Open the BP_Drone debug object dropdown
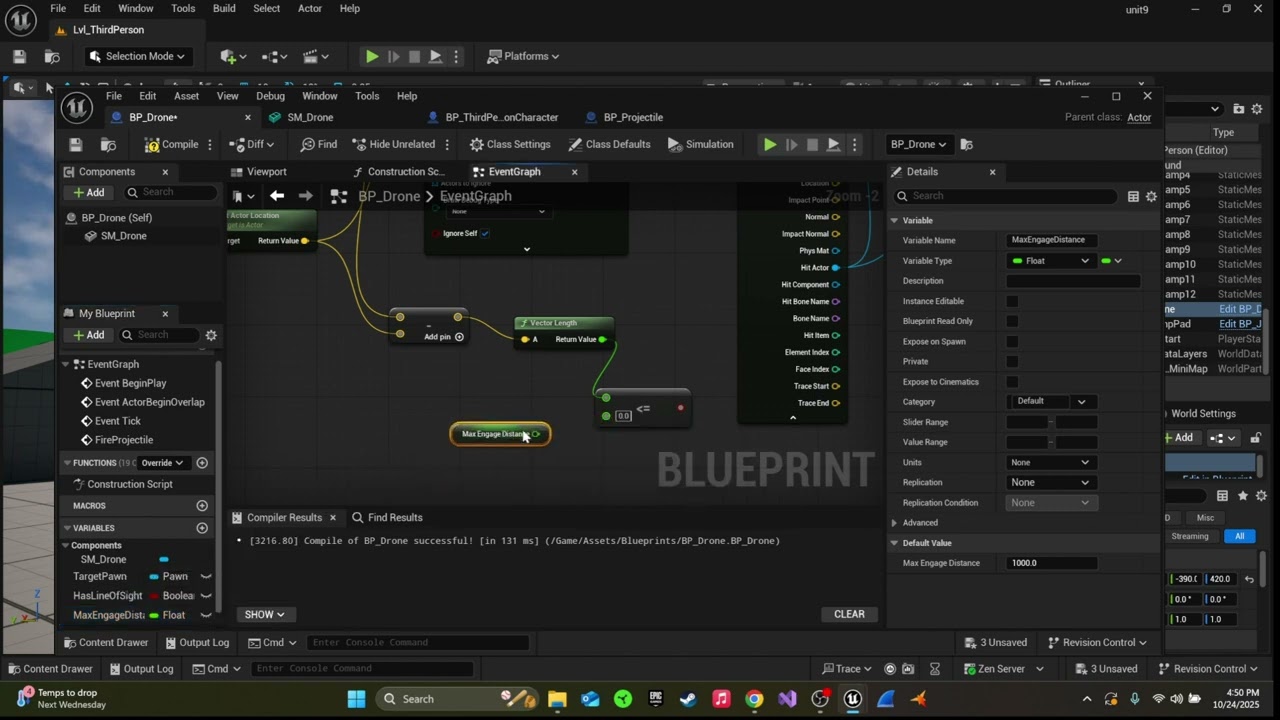The height and width of the screenshot is (720, 1280). (x=918, y=145)
